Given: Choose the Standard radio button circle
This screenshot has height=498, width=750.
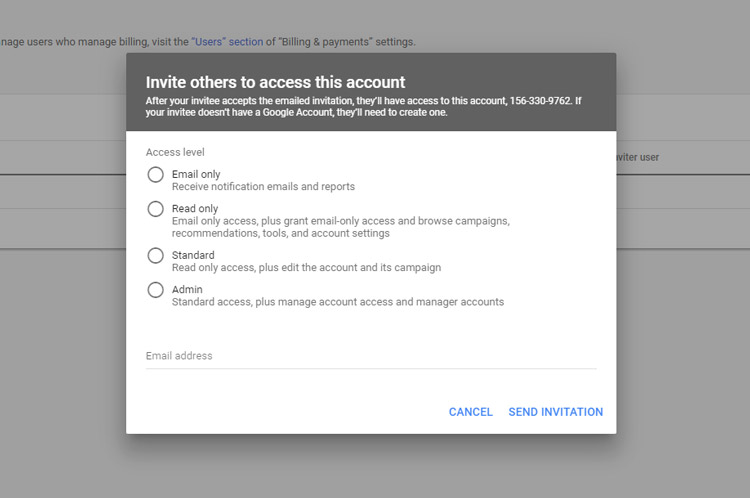Looking at the screenshot, I should [155, 256].
